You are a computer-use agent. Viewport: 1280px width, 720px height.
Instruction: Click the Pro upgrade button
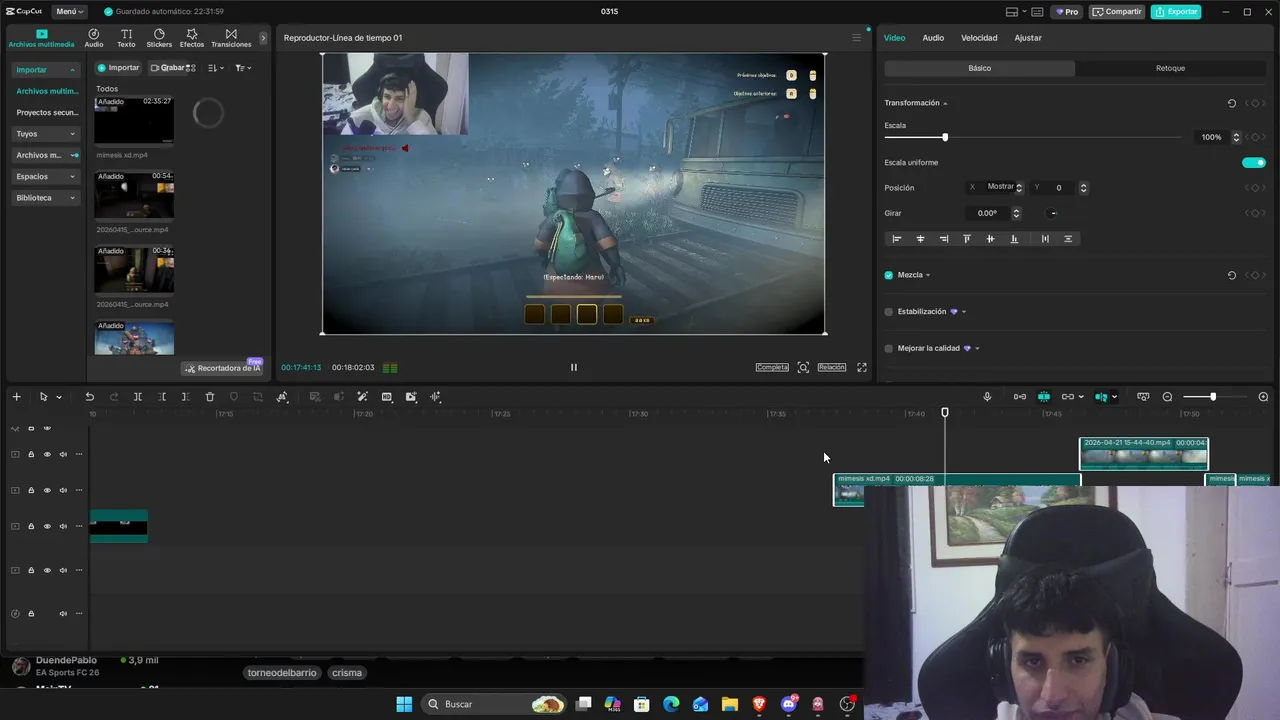(x=1067, y=12)
